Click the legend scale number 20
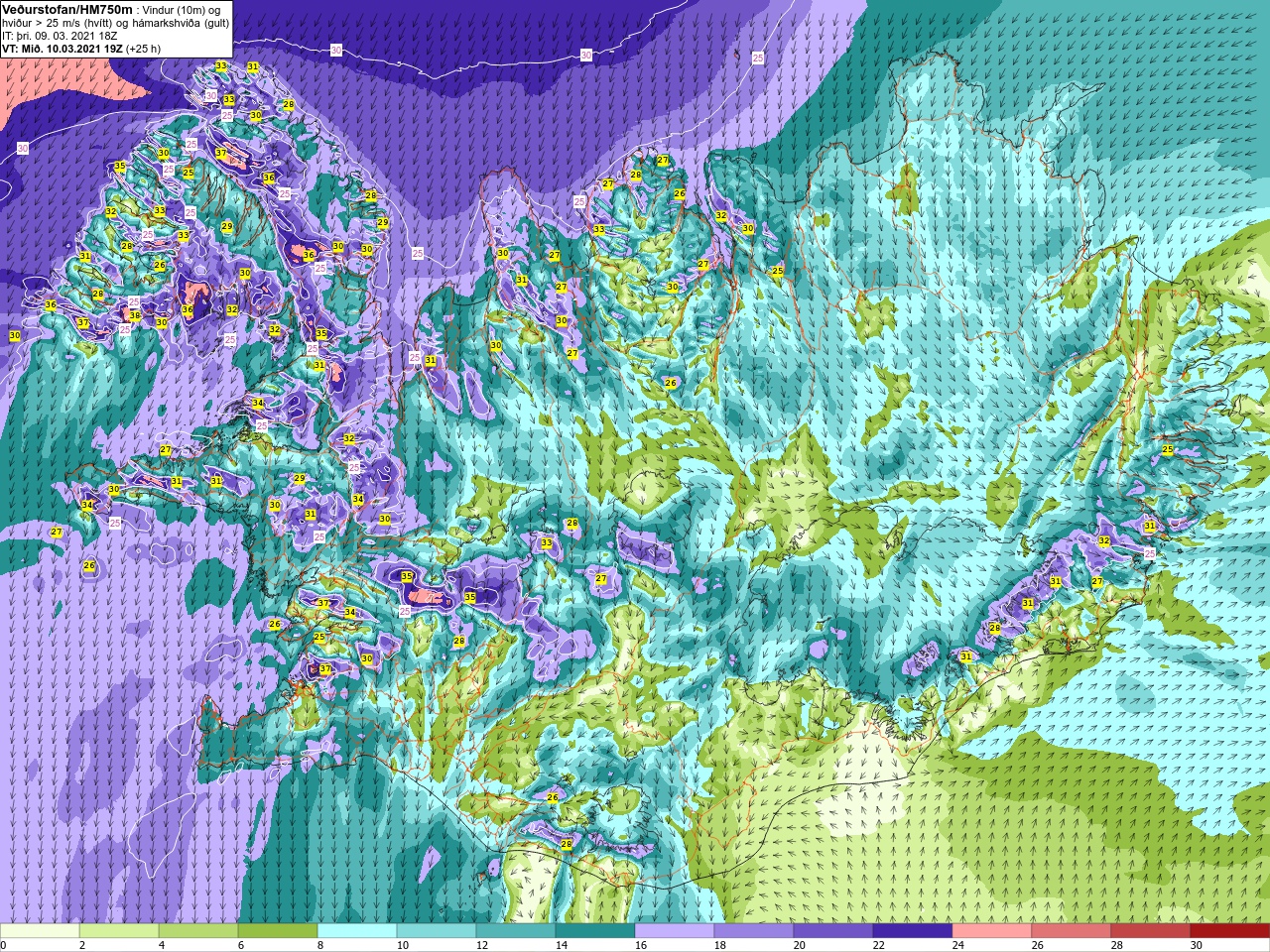Screen dimensions: 1270x952 pyautogui.click(x=800, y=945)
